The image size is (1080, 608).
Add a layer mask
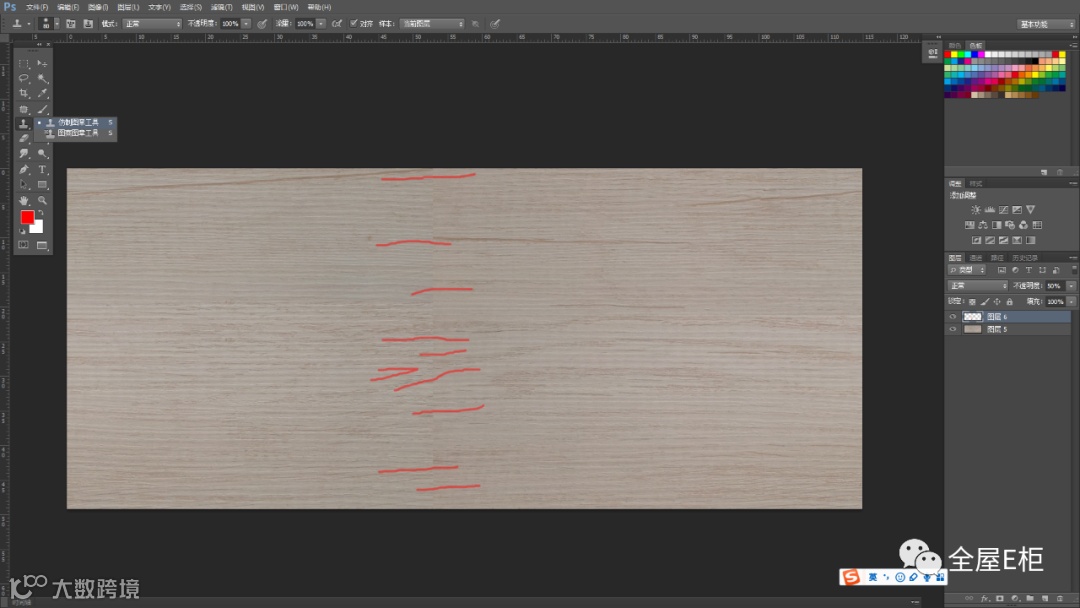click(1000, 599)
